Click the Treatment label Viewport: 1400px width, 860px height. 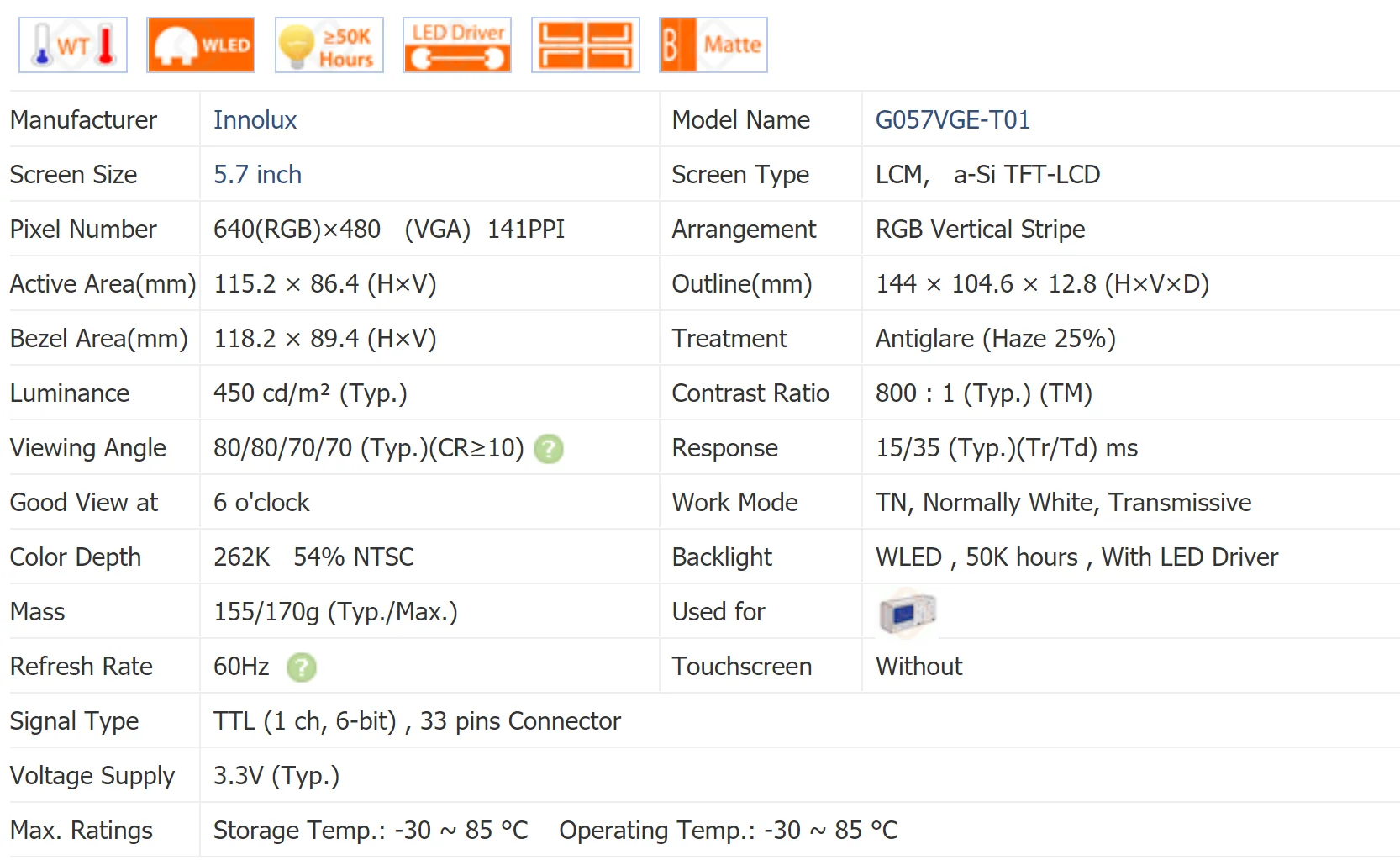pos(729,339)
